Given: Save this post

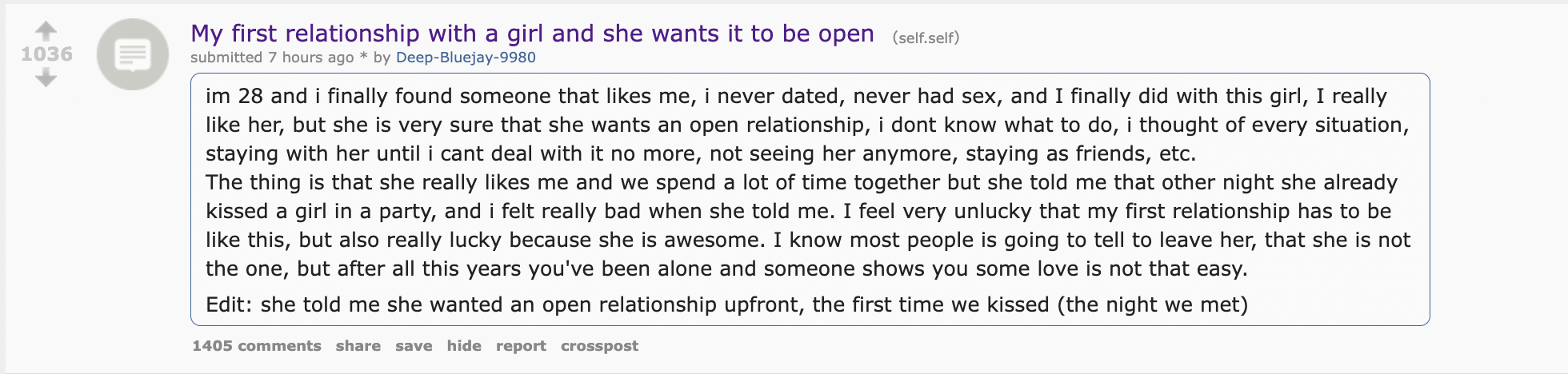Looking at the screenshot, I should tap(414, 346).
